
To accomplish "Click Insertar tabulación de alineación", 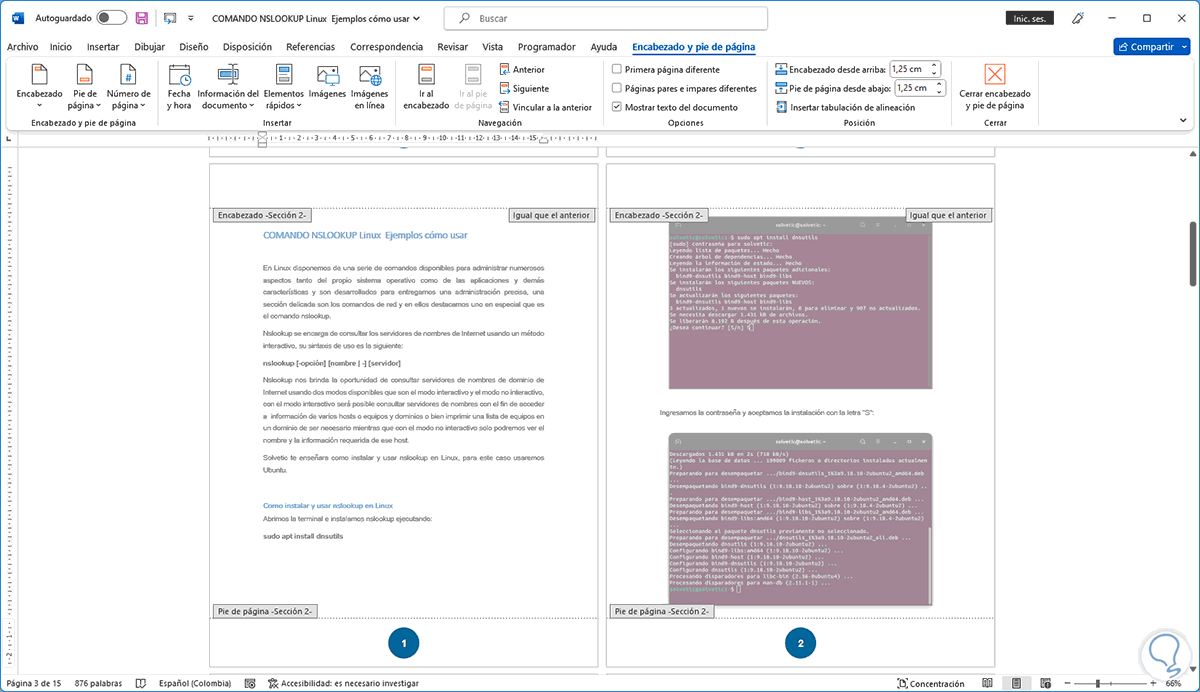I will [845, 107].
